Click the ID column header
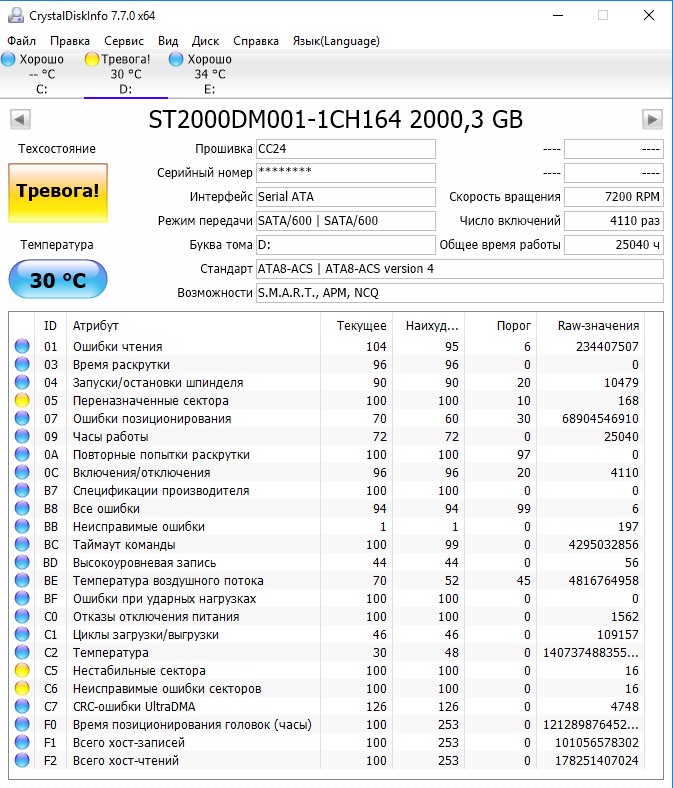673x788 pixels. point(50,326)
